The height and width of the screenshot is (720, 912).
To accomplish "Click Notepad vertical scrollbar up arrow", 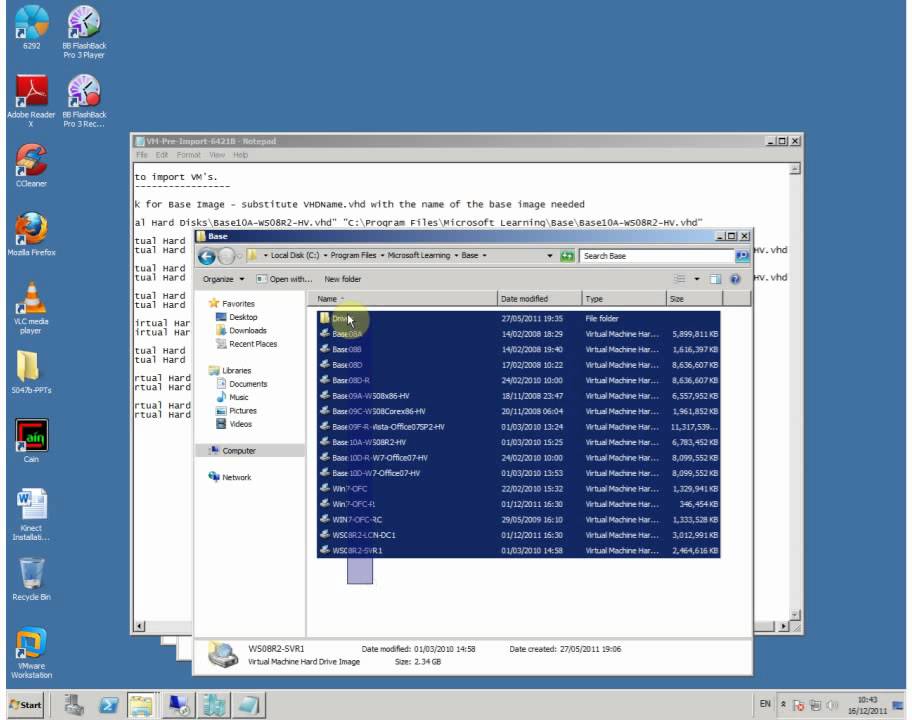I will (x=795, y=169).
